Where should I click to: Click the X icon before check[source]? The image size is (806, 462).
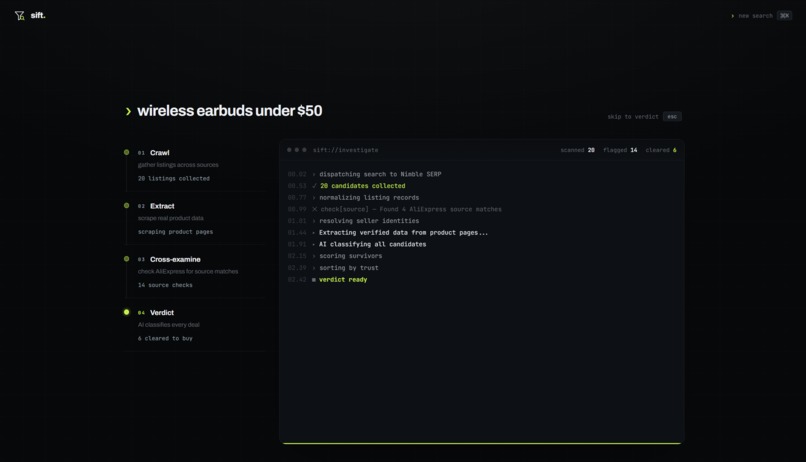pyautogui.click(x=315, y=209)
